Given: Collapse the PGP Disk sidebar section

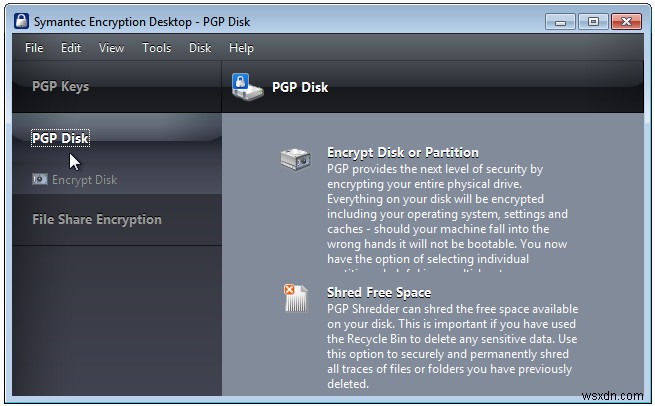Looking at the screenshot, I should (x=60, y=138).
